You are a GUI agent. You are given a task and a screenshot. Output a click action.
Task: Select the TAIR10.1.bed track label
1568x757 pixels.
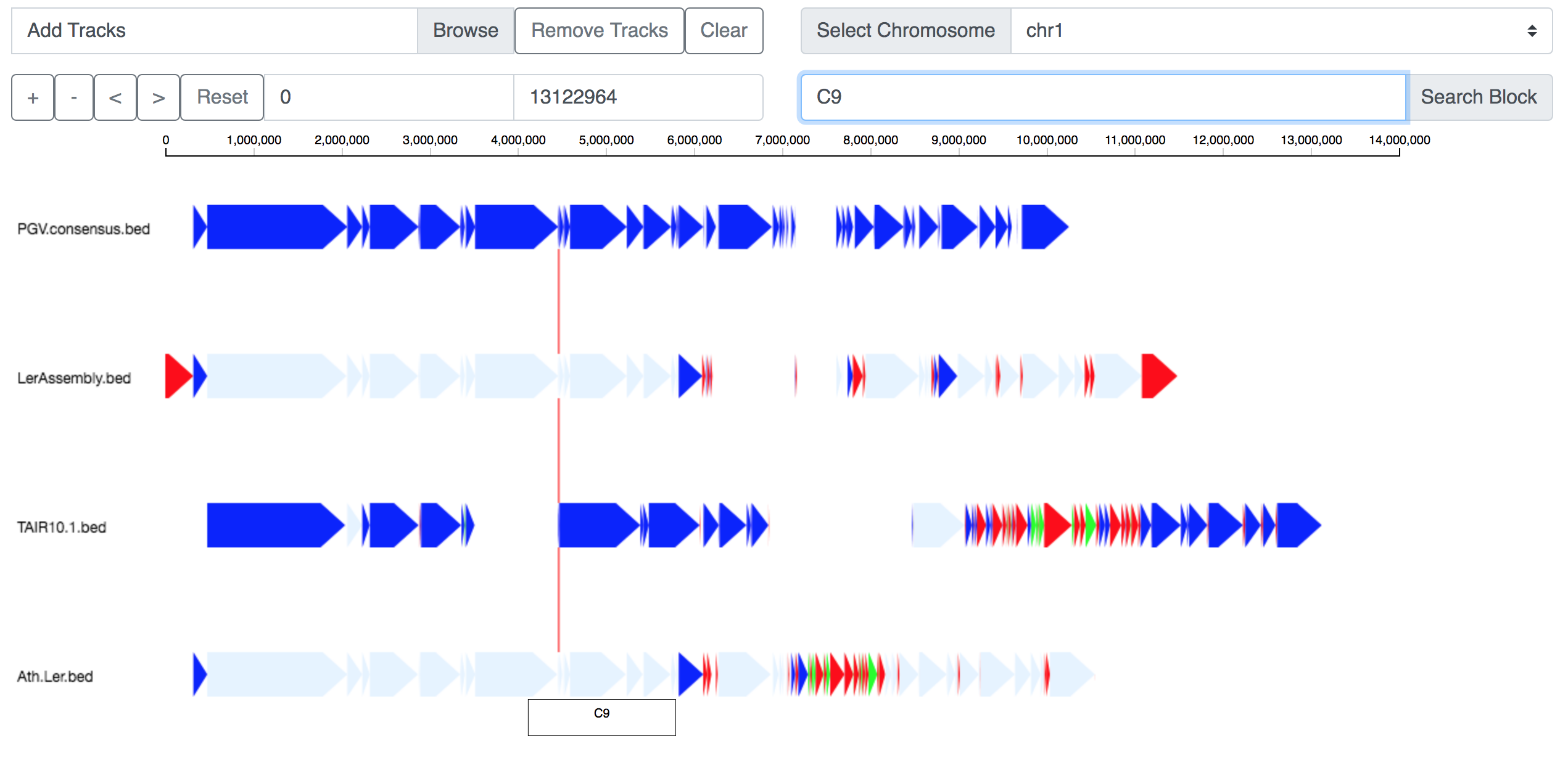62,528
